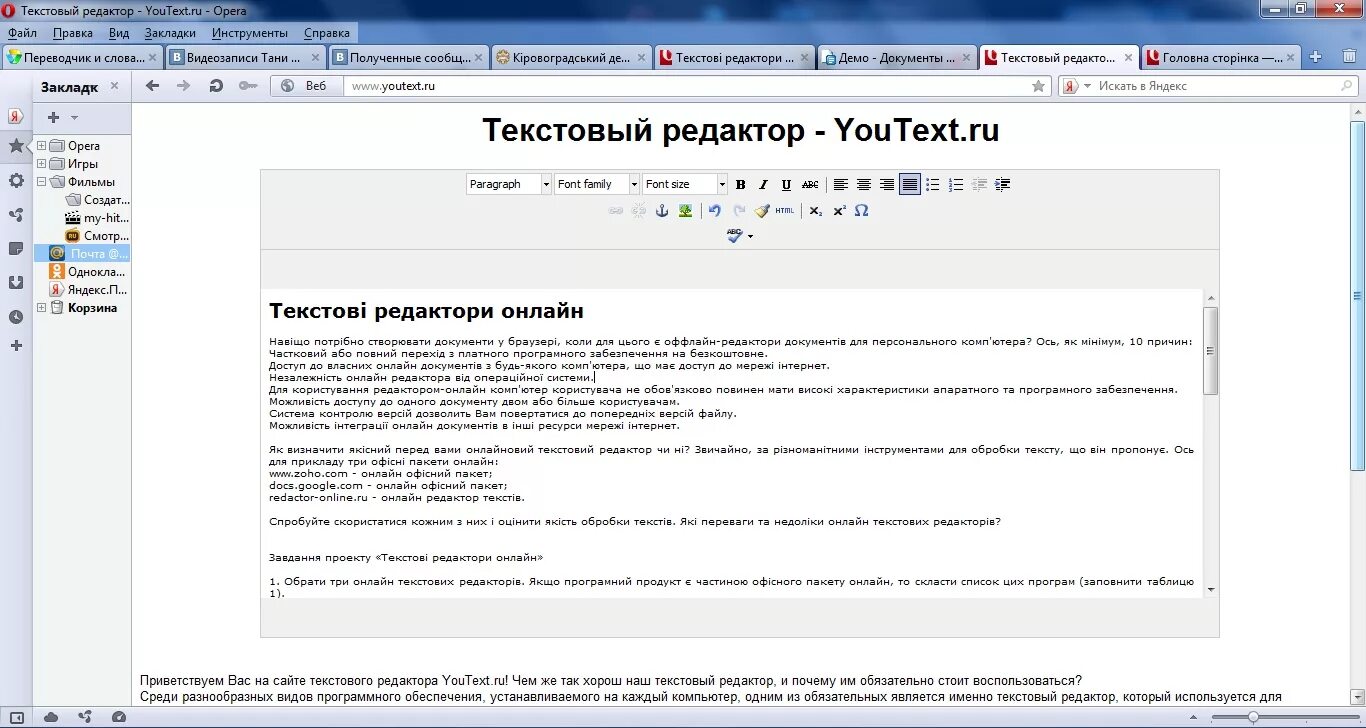
Task: Reload the current page
Action: tap(216, 86)
